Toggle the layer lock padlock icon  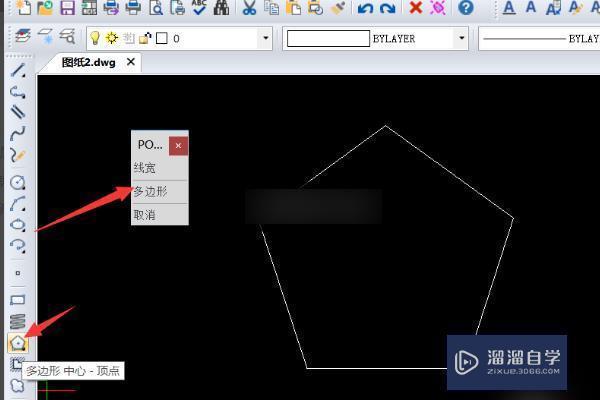click(x=145, y=38)
